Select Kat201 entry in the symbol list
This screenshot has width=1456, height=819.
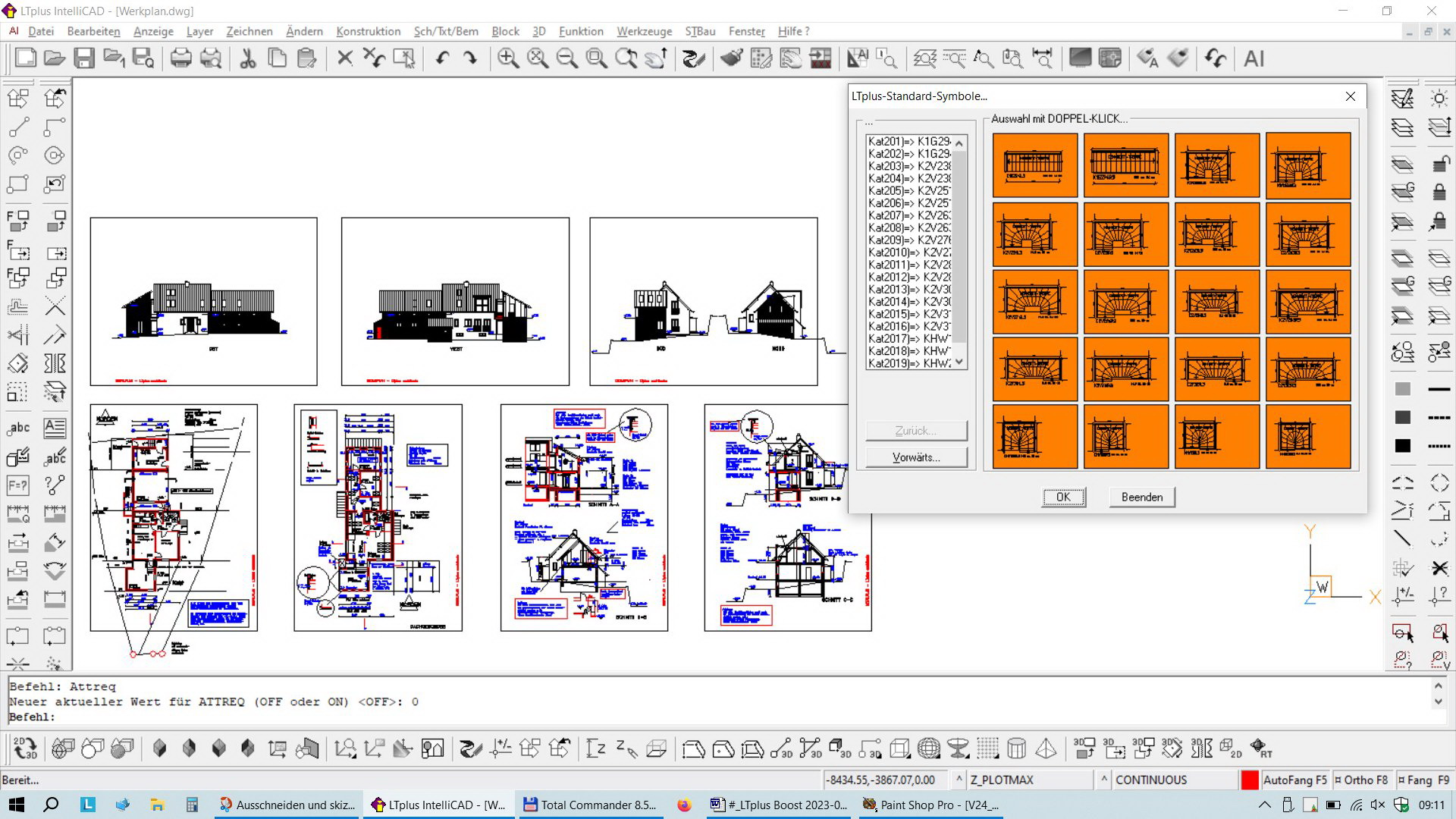click(909, 141)
